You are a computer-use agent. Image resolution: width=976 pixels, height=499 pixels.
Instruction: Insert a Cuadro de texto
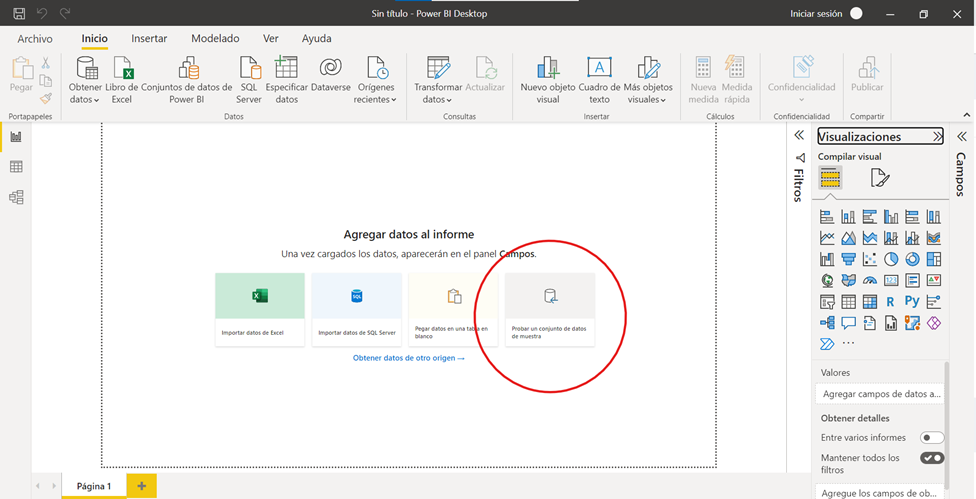tap(599, 81)
